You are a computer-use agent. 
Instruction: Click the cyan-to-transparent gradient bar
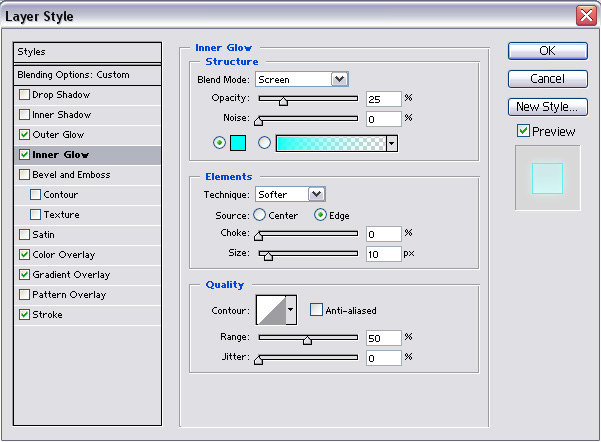coord(331,144)
